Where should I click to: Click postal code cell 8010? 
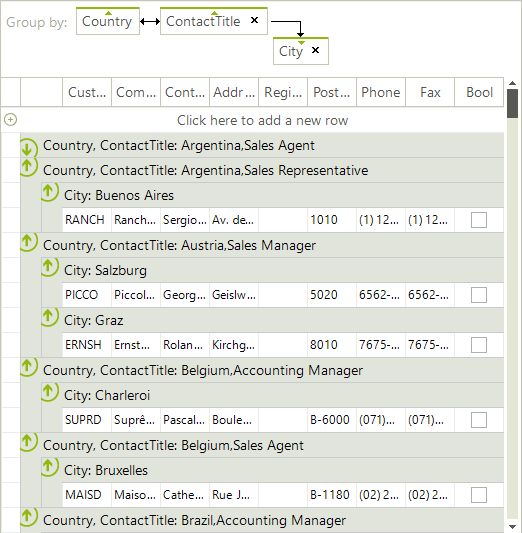tap(332, 345)
